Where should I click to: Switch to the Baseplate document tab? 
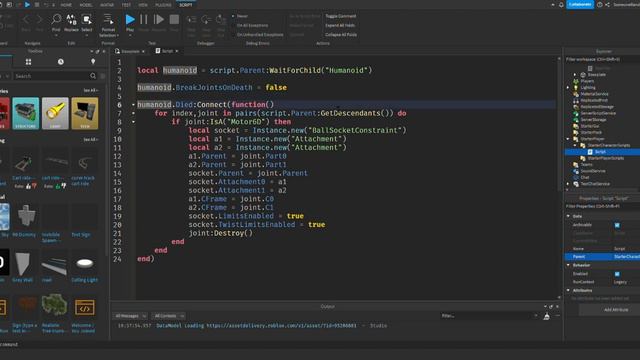(130, 51)
